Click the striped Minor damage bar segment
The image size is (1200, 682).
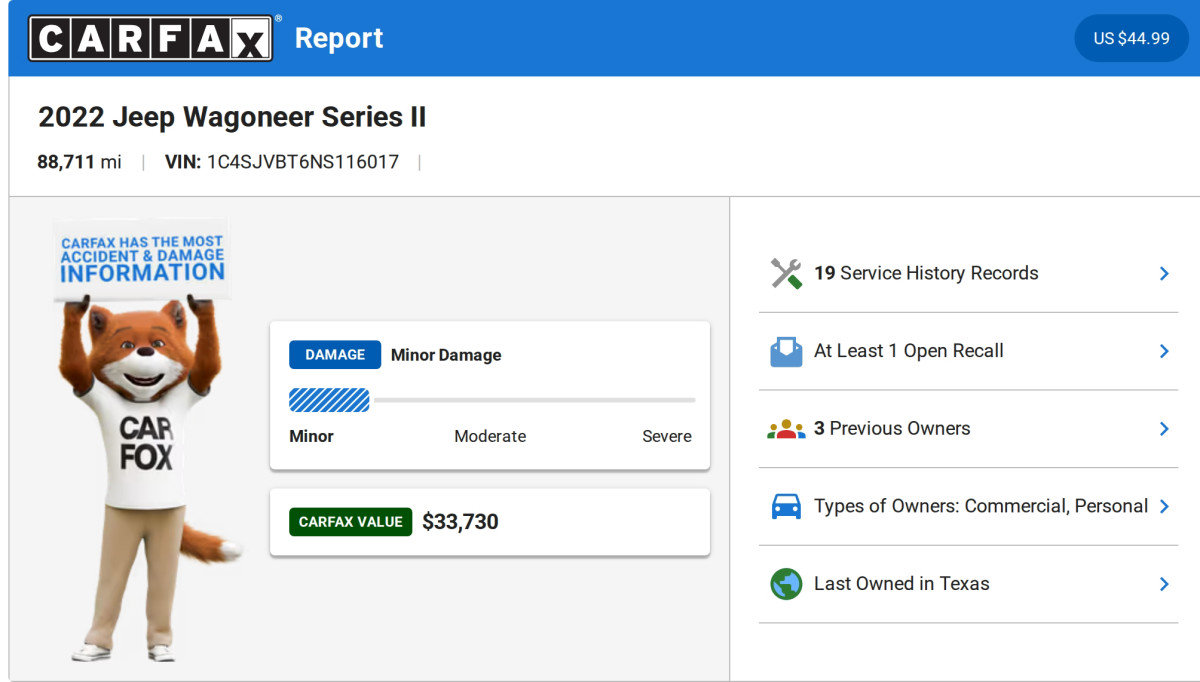pyautogui.click(x=329, y=400)
